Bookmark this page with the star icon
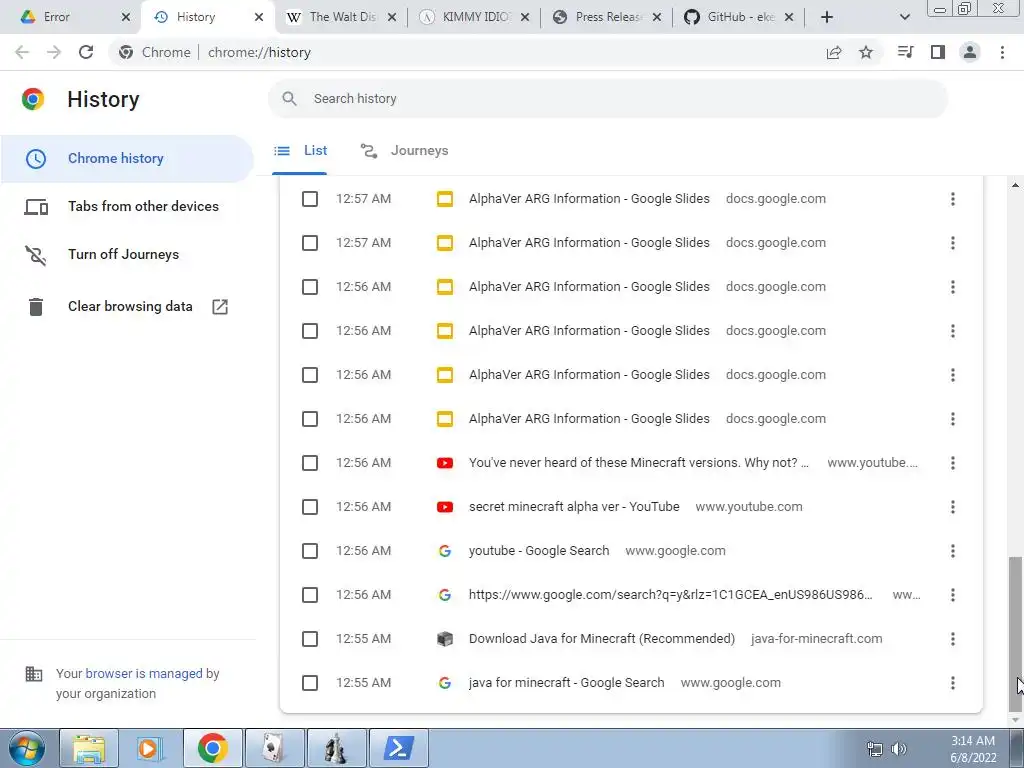The height and width of the screenshot is (768, 1024). (x=866, y=52)
